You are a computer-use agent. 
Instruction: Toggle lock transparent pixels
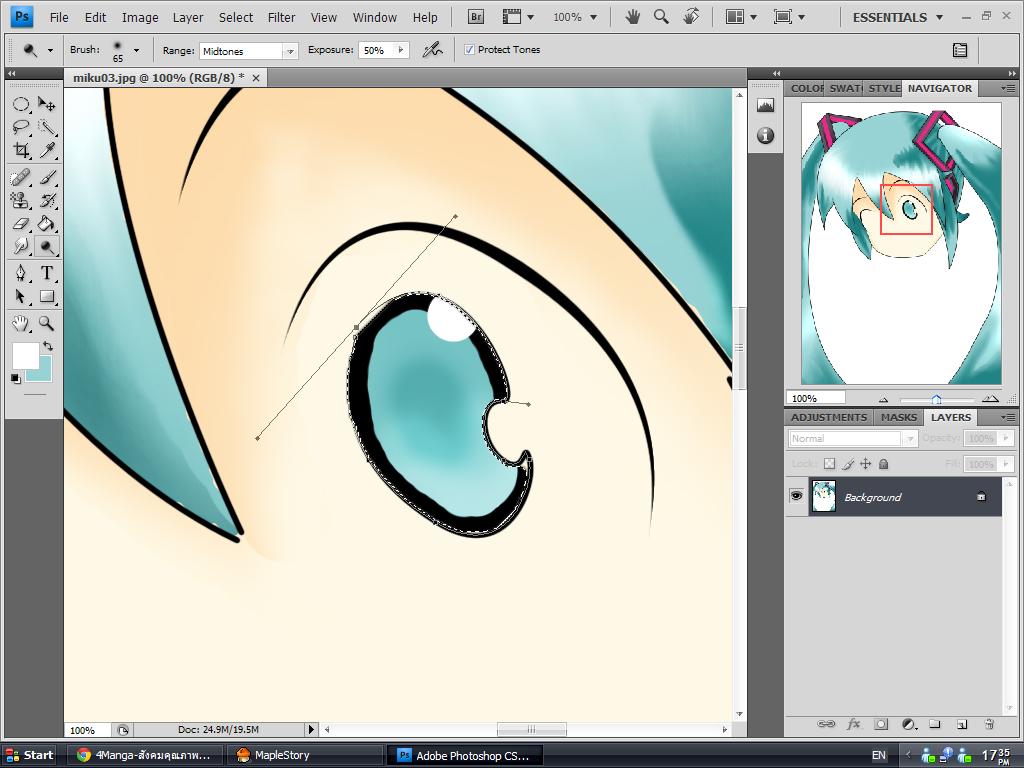pyautogui.click(x=829, y=464)
